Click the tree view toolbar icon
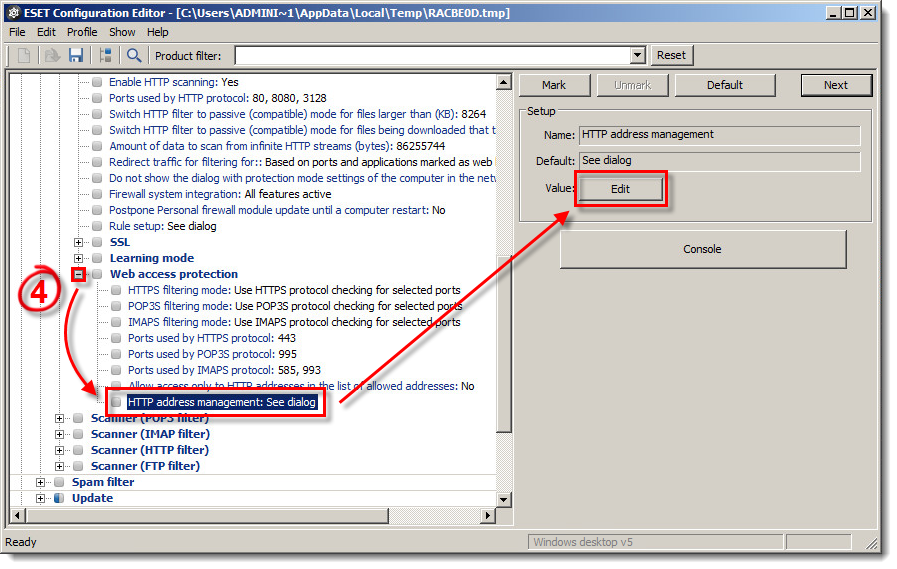The width and height of the screenshot is (897, 569). pos(105,56)
